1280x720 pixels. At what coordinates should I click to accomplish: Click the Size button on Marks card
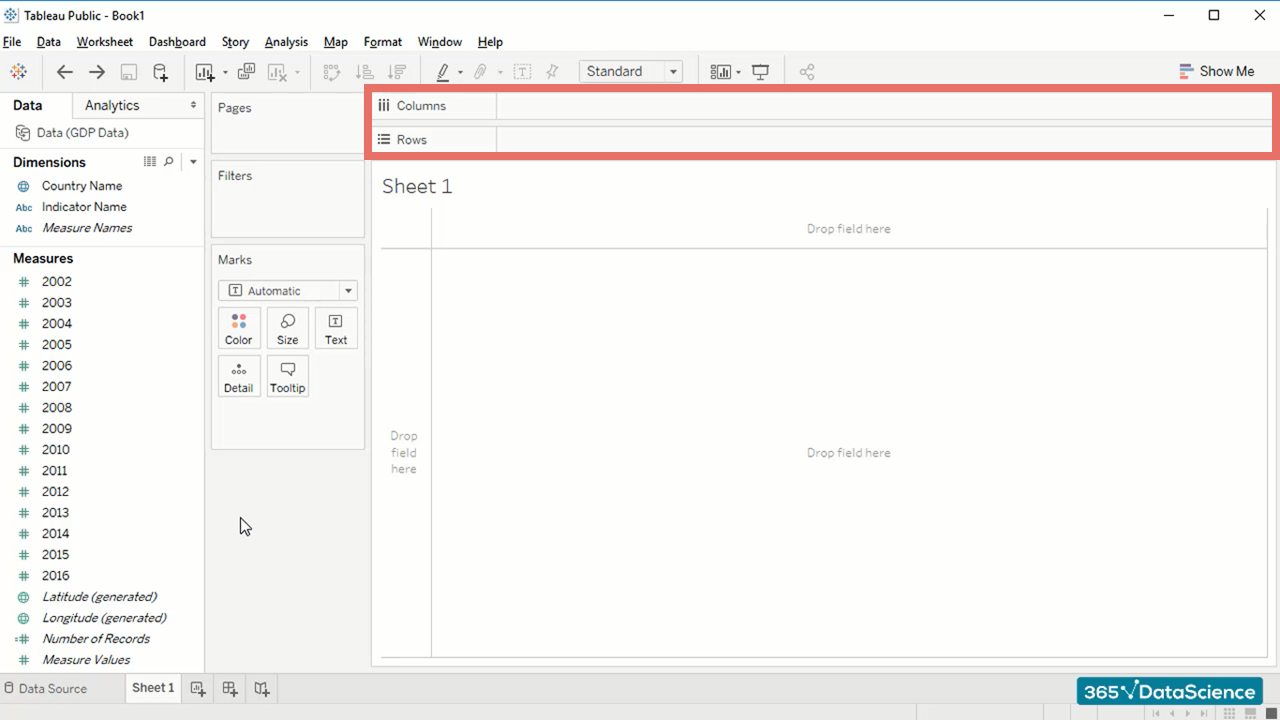(x=287, y=328)
